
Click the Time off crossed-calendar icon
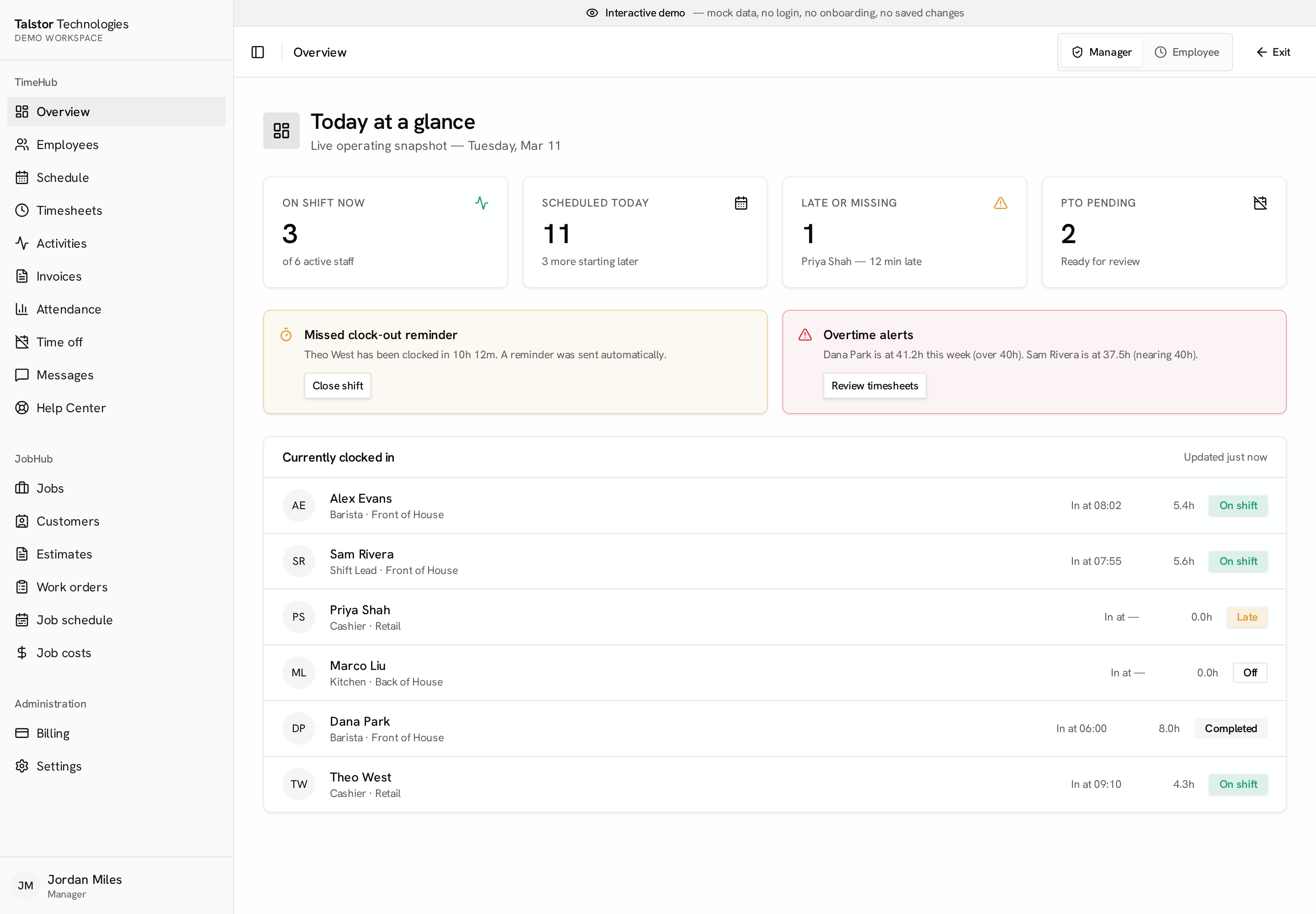pos(22,342)
